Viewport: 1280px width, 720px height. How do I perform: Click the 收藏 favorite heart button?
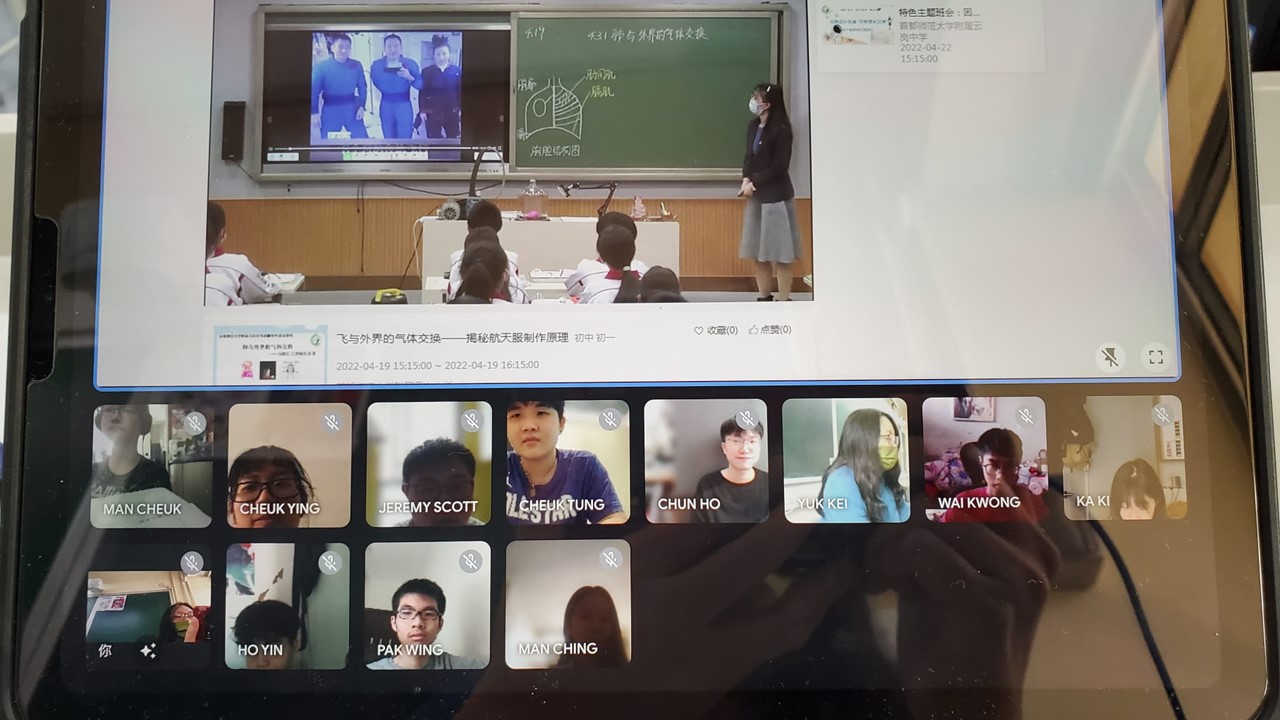pos(715,330)
